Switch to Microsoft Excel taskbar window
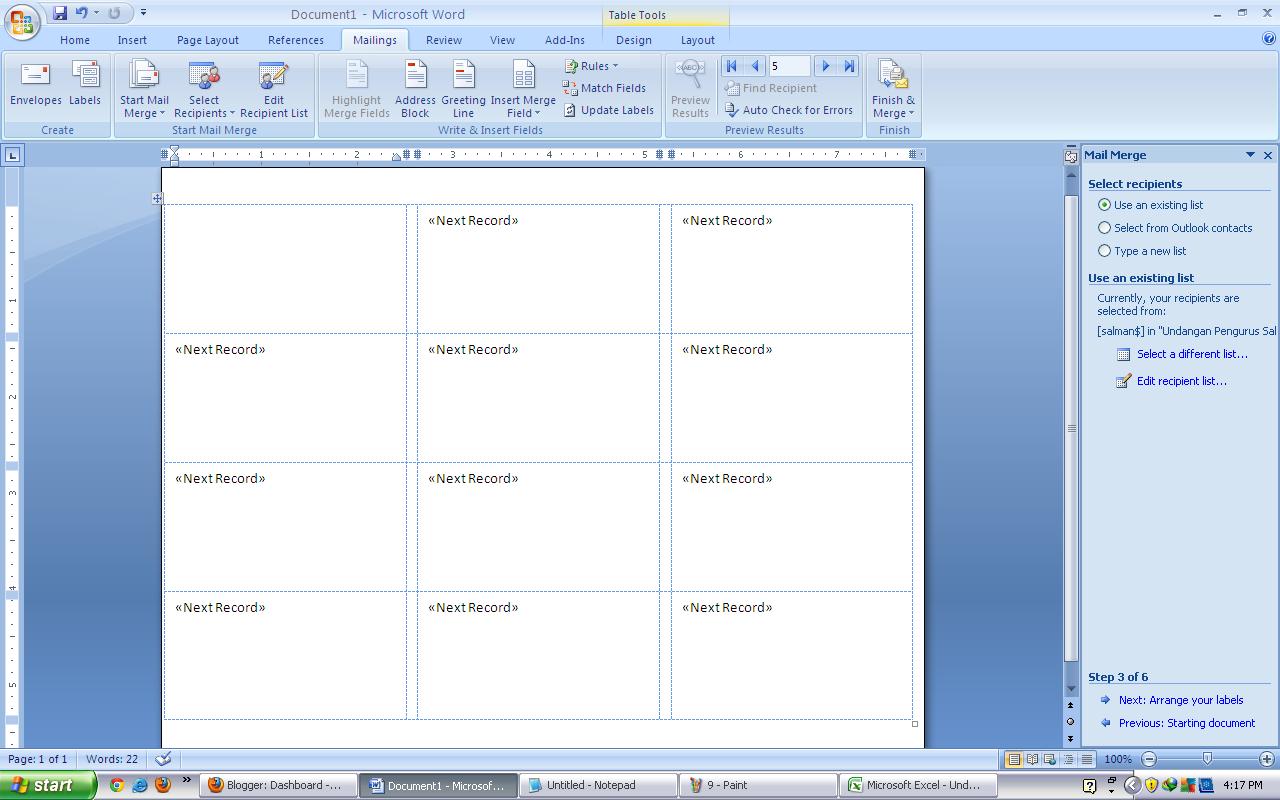This screenshot has width=1280, height=800. pyautogui.click(x=920, y=785)
